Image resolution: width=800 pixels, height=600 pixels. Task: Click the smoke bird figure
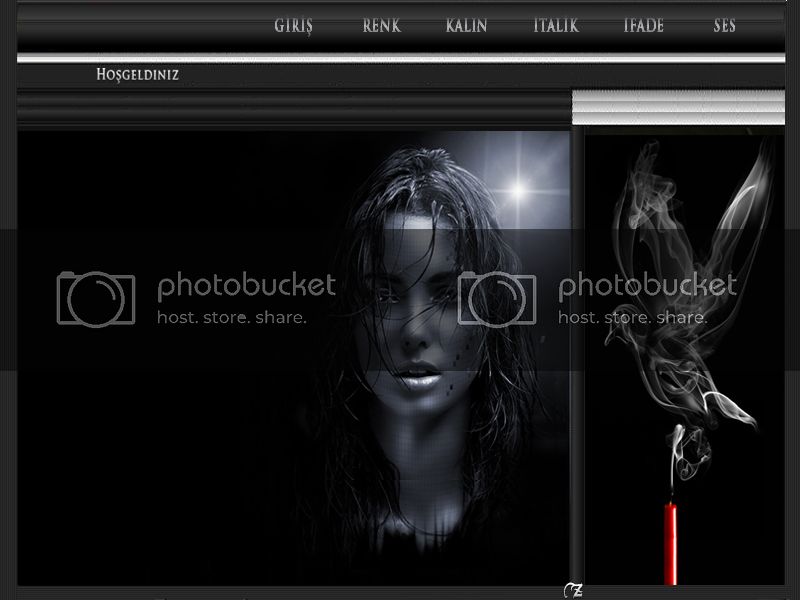click(690, 290)
